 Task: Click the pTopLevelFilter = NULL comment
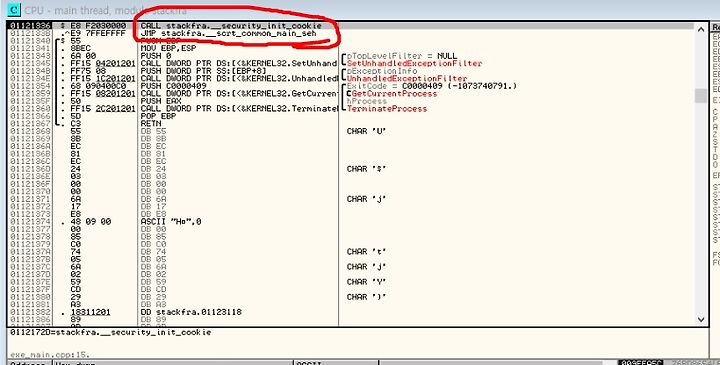402,56
